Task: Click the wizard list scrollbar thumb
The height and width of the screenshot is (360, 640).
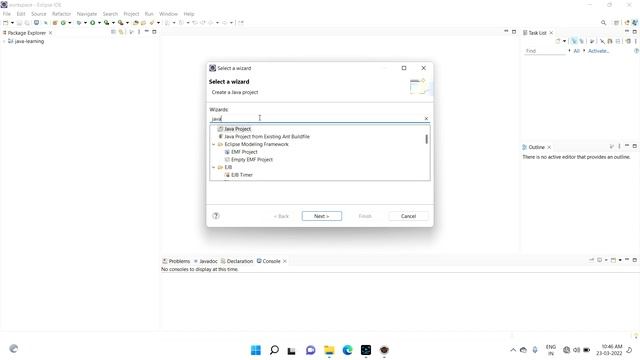Action: tap(427, 139)
